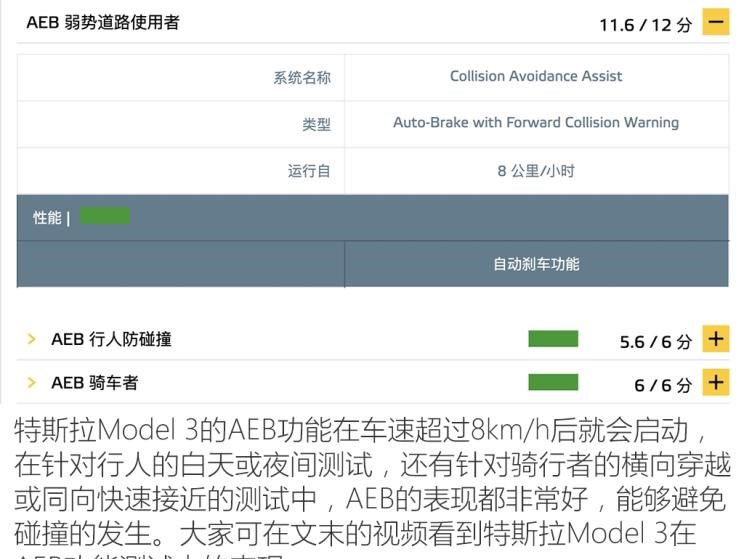Image resolution: width=744 pixels, height=559 pixels.
Task: Click the green performance bar next to 性能
Action: (104, 216)
